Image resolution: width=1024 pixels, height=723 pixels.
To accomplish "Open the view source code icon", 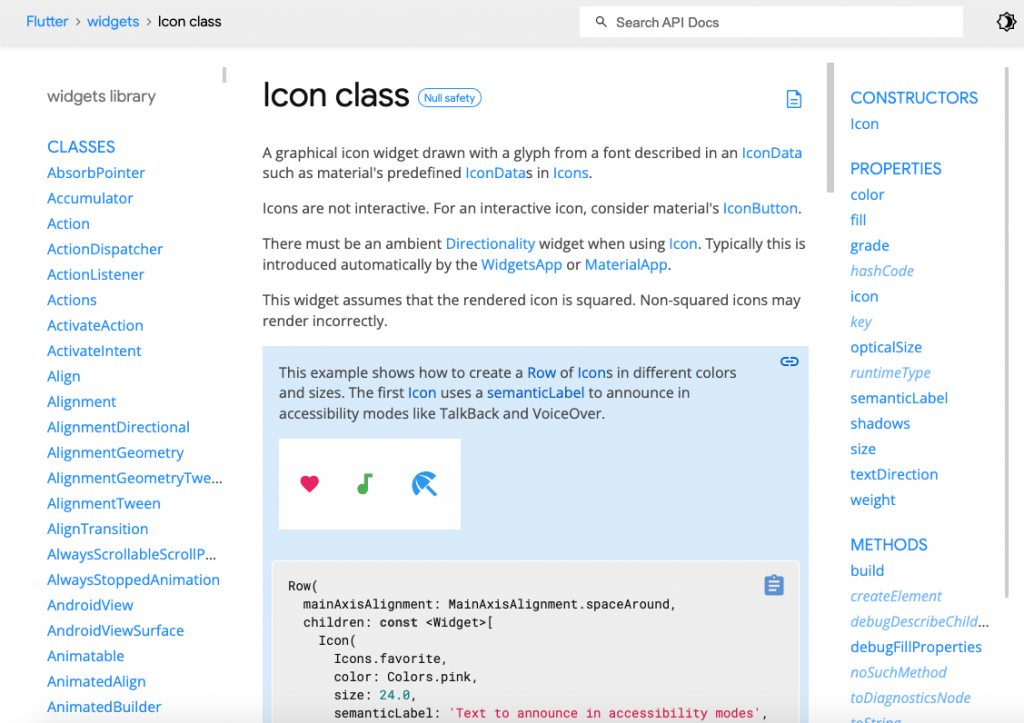I will (x=793, y=99).
